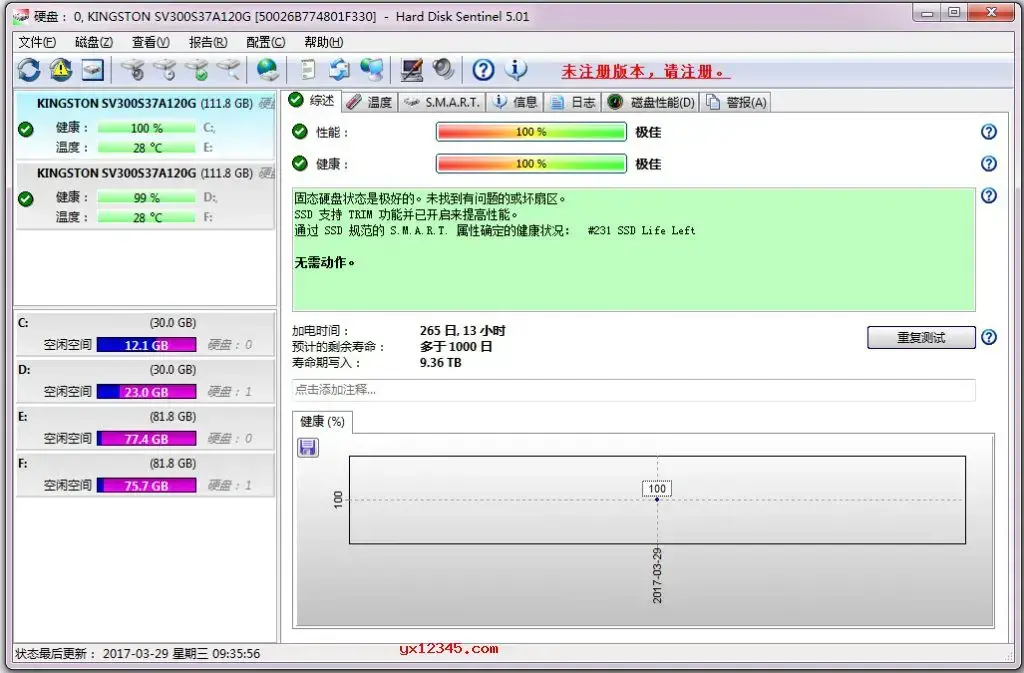Click the red 未注册版本,请注册 link
The height and width of the screenshot is (673, 1024).
click(645, 71)
